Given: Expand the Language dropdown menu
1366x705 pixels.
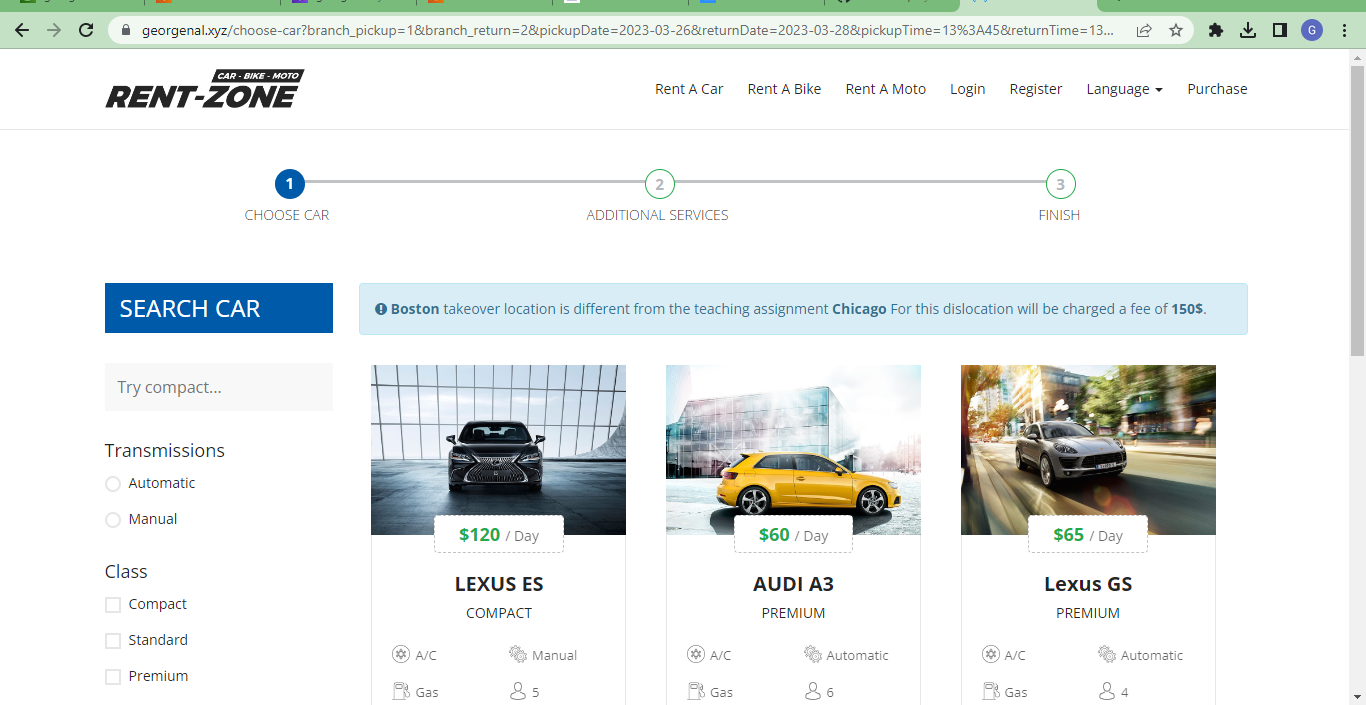Looking at the screenshot, I should (1124, 89).
